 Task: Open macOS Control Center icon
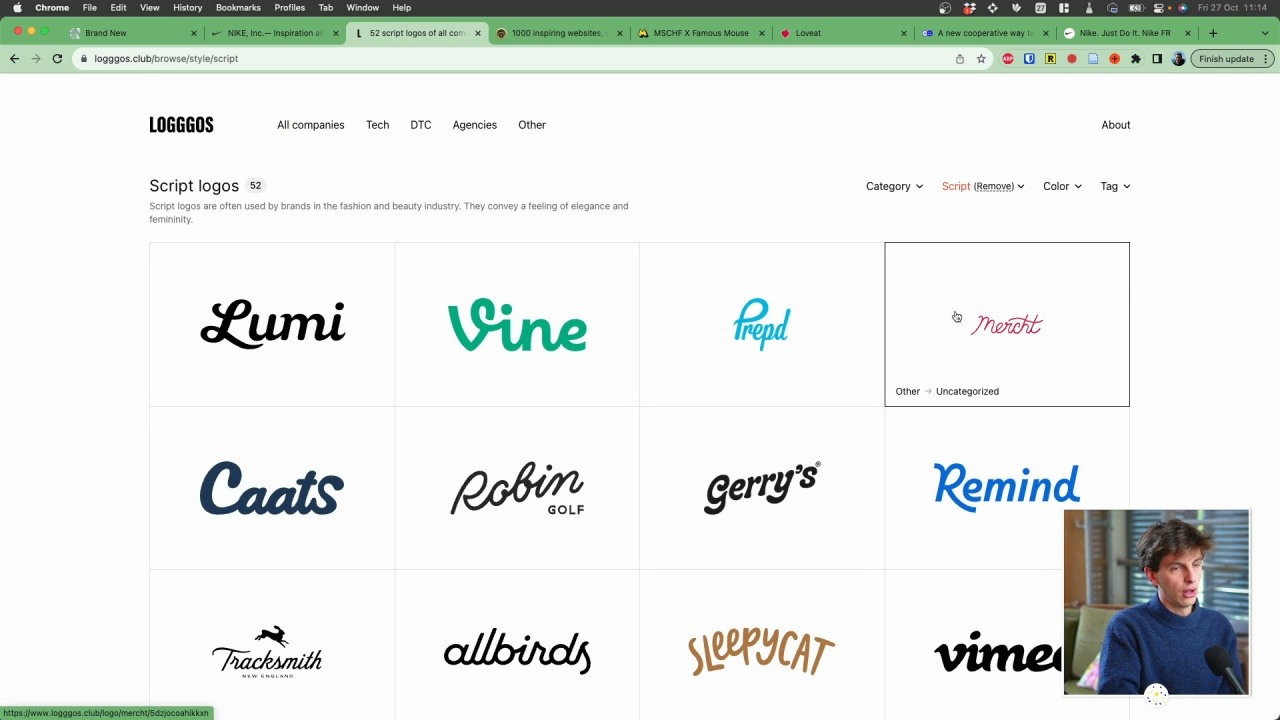[1161, 8]
